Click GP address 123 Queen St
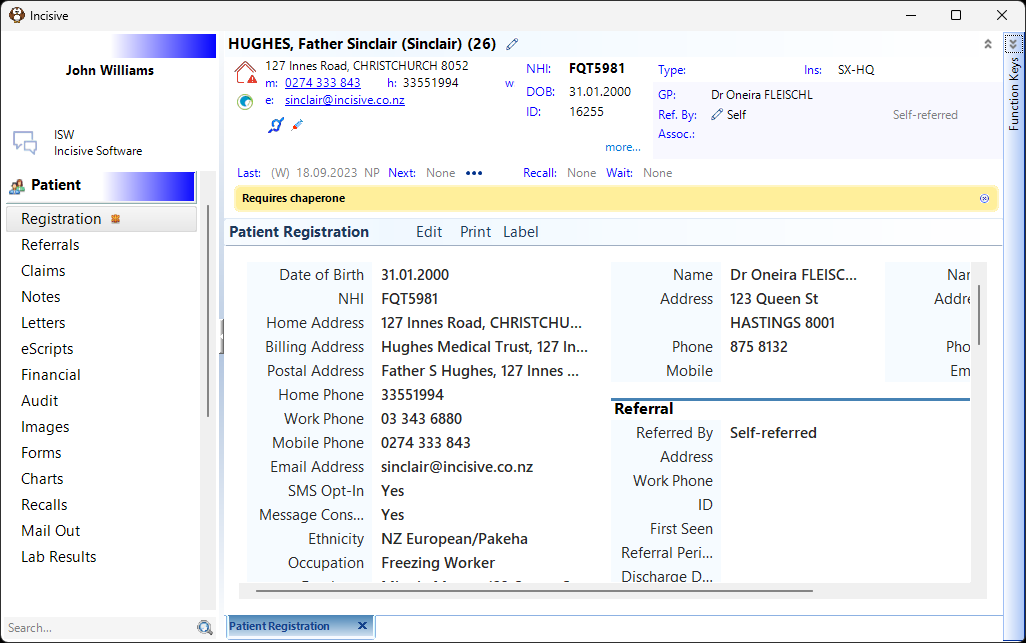The height and width of the screenshot is (643, 1026). 774,299
